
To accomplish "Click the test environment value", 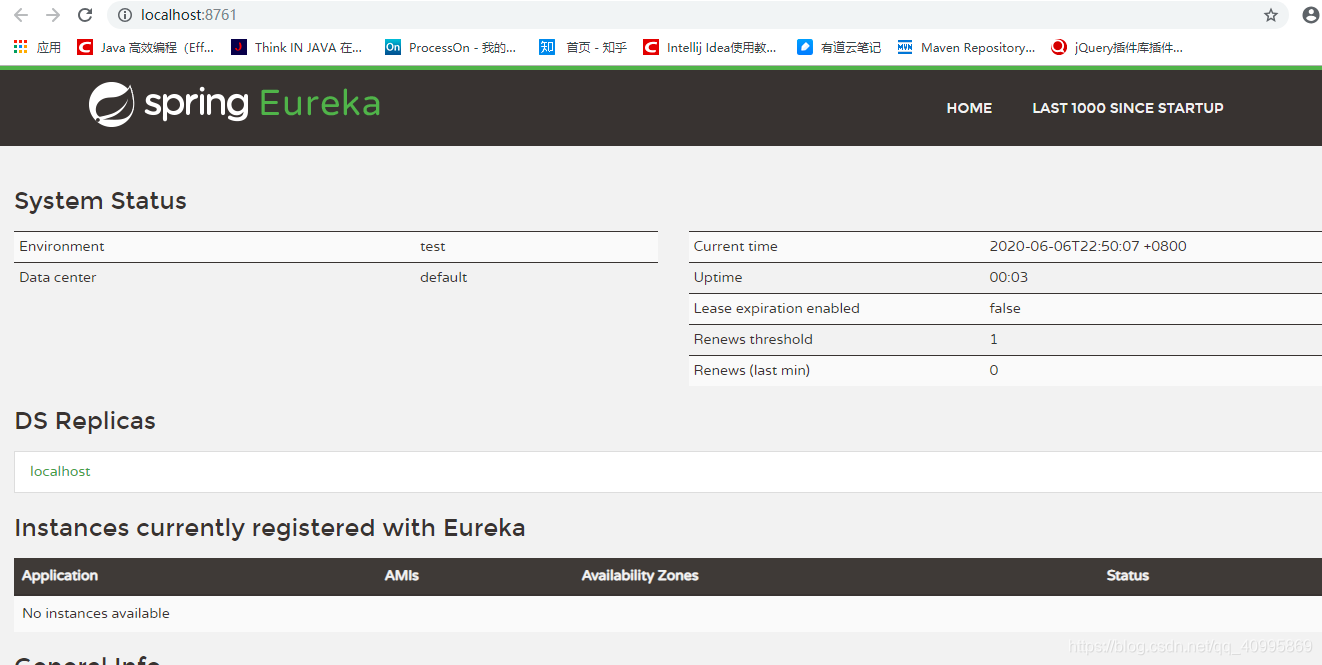I will 433,246.
